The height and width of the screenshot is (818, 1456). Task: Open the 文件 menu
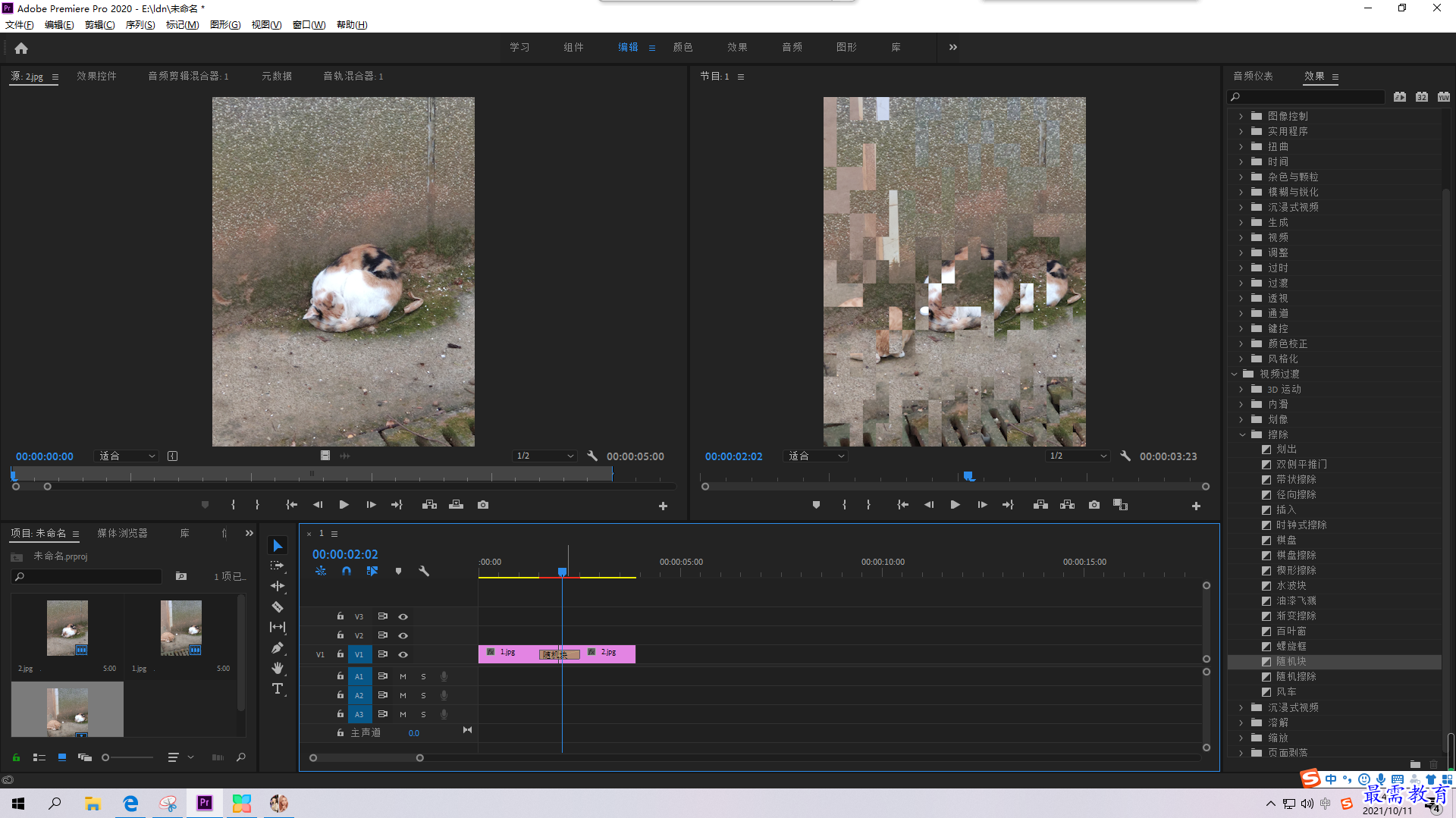coord(20,25)
